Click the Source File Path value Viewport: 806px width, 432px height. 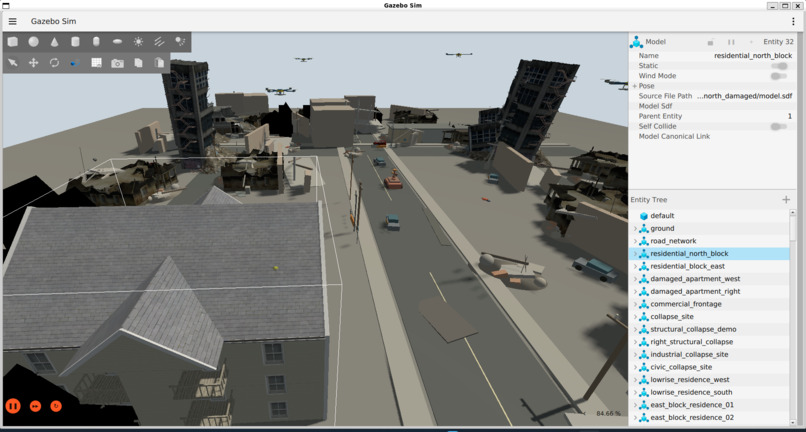coord(745,96)
